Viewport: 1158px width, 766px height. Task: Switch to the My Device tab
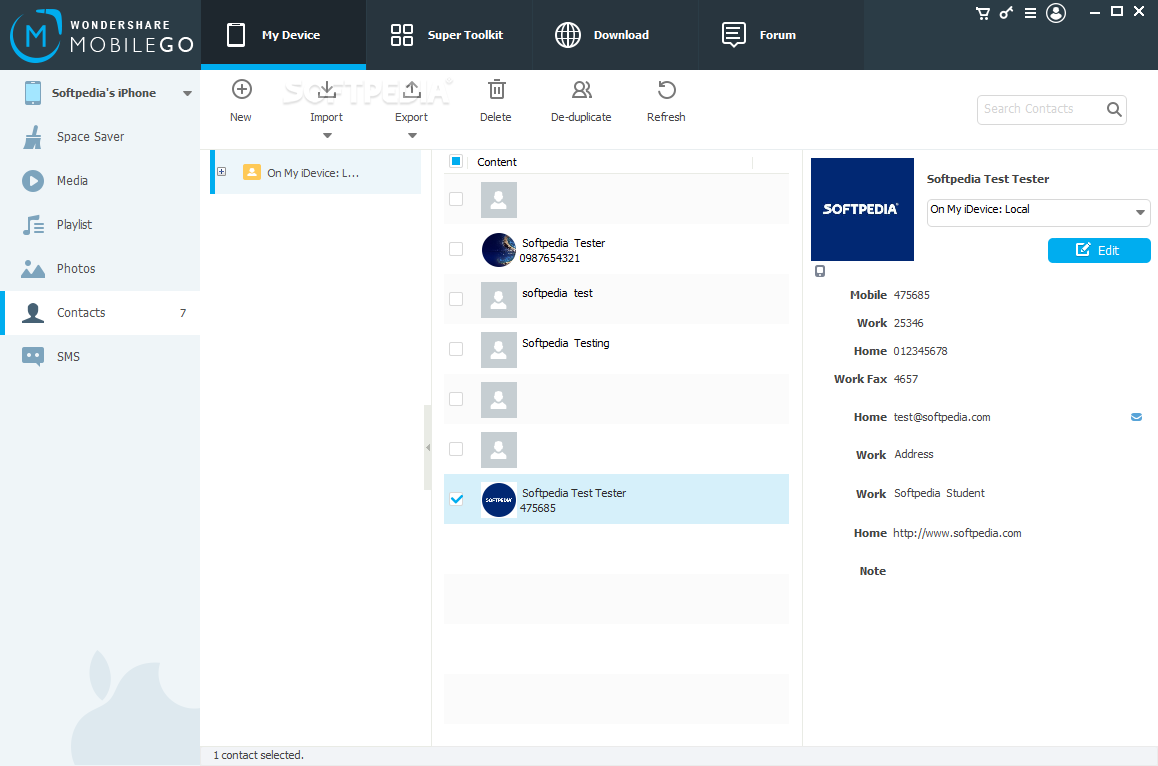coord(284,35)
